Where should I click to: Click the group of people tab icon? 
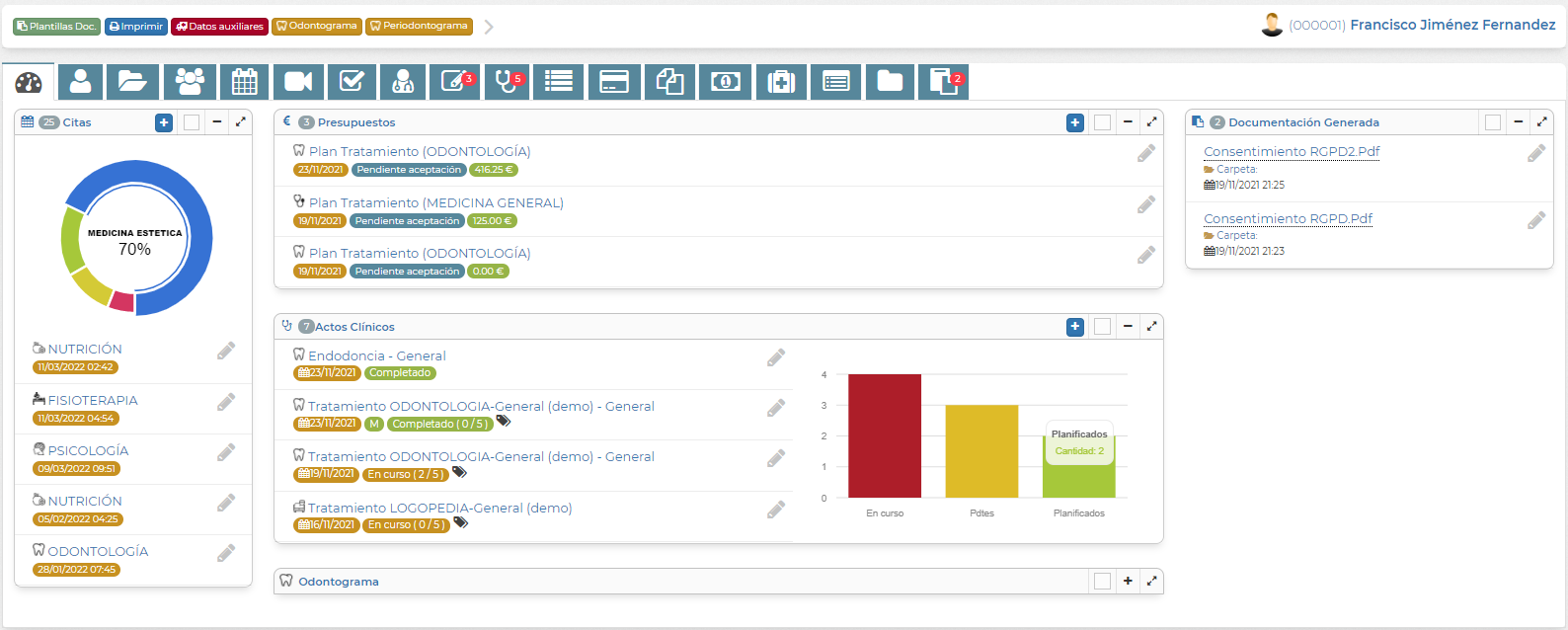click(190, 82)
